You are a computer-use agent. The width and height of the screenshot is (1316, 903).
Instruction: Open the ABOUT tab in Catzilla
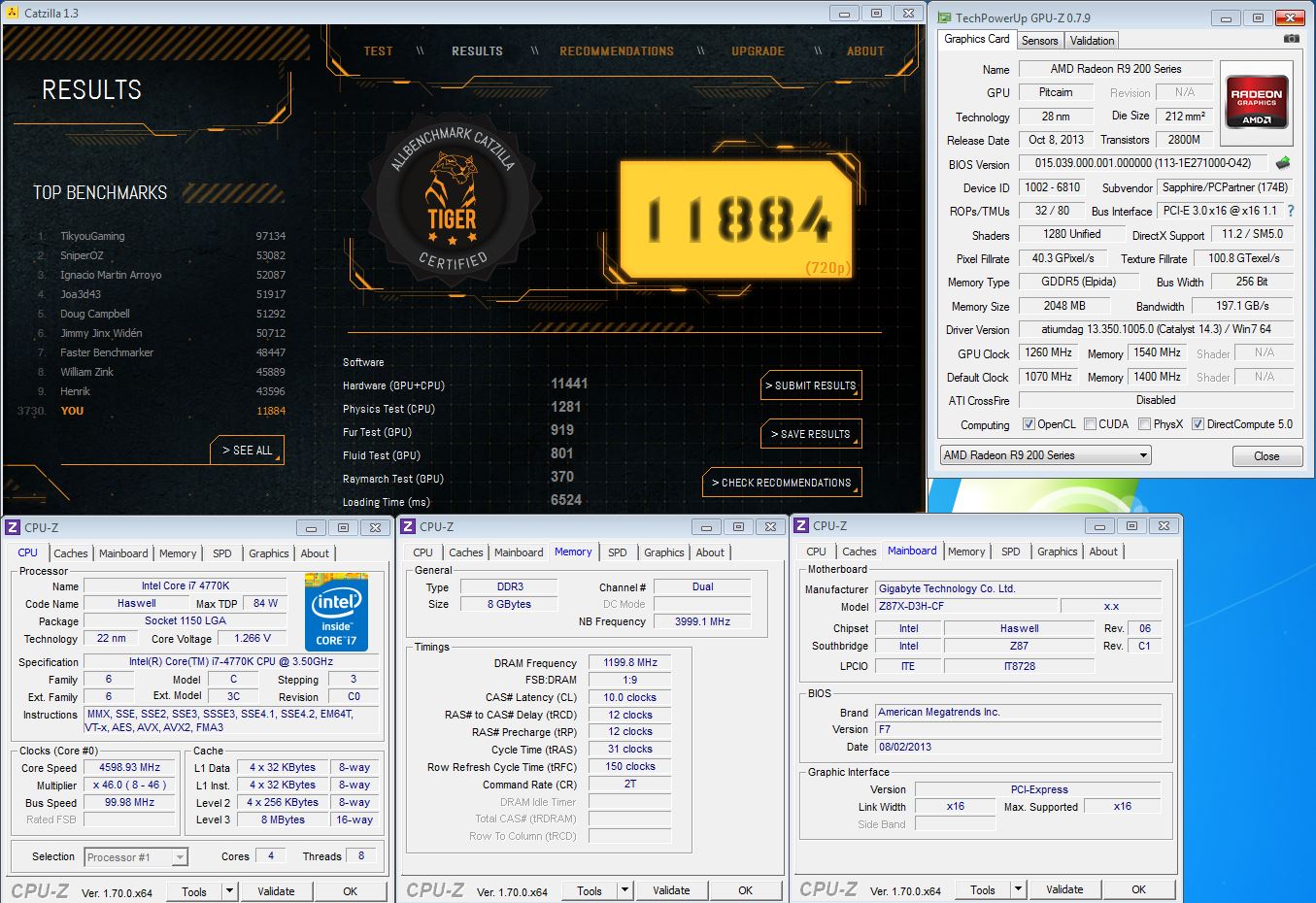coord(865,51)
